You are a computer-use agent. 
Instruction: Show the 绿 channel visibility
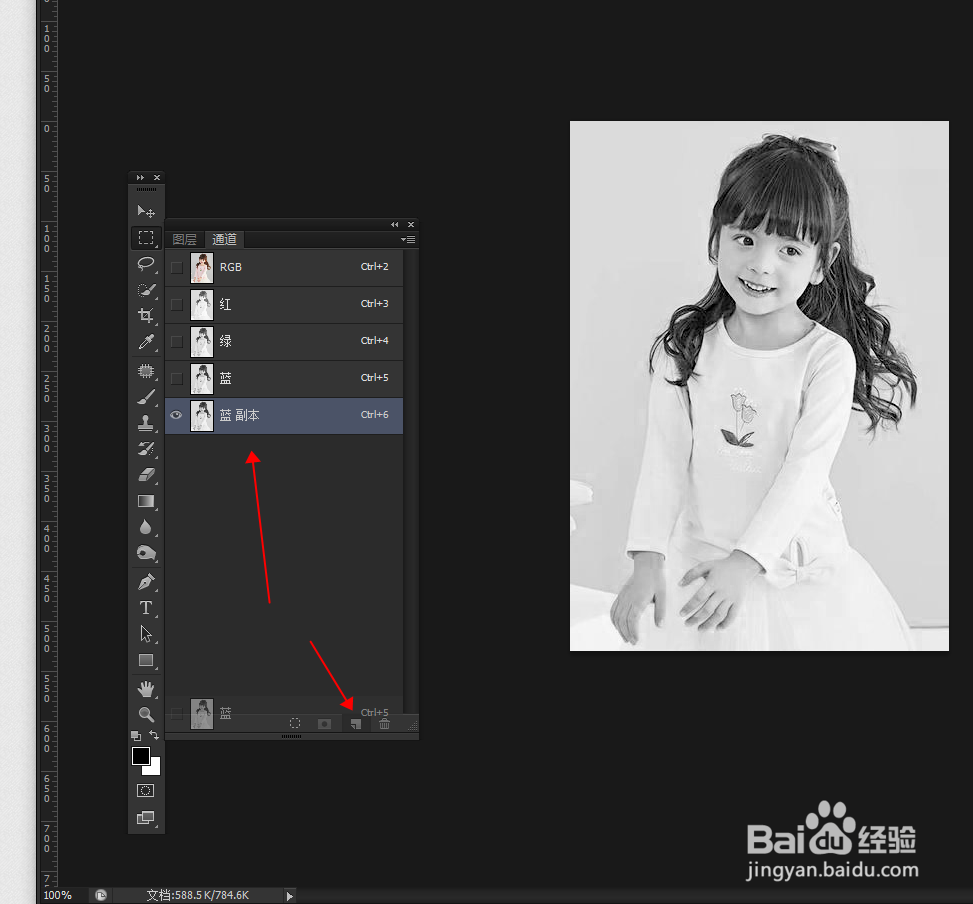point(176,342)
